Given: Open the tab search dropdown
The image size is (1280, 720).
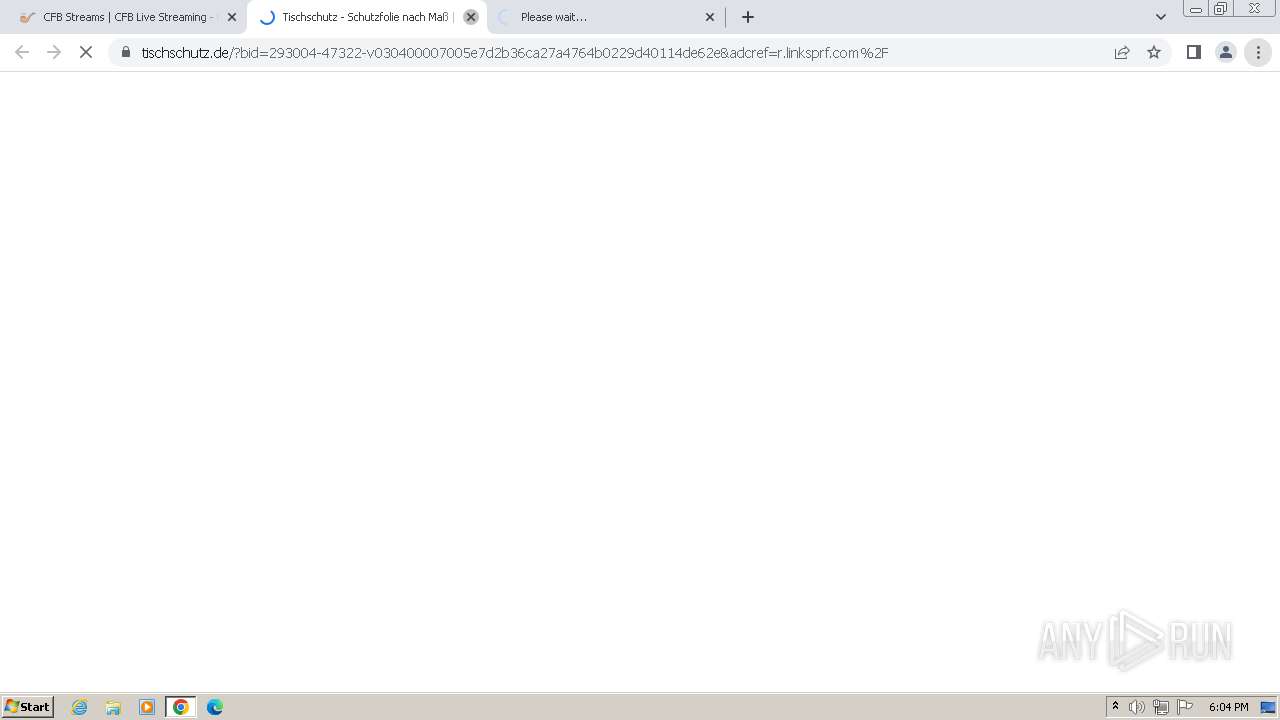Looking at the screenshot, I should 1161,17.
